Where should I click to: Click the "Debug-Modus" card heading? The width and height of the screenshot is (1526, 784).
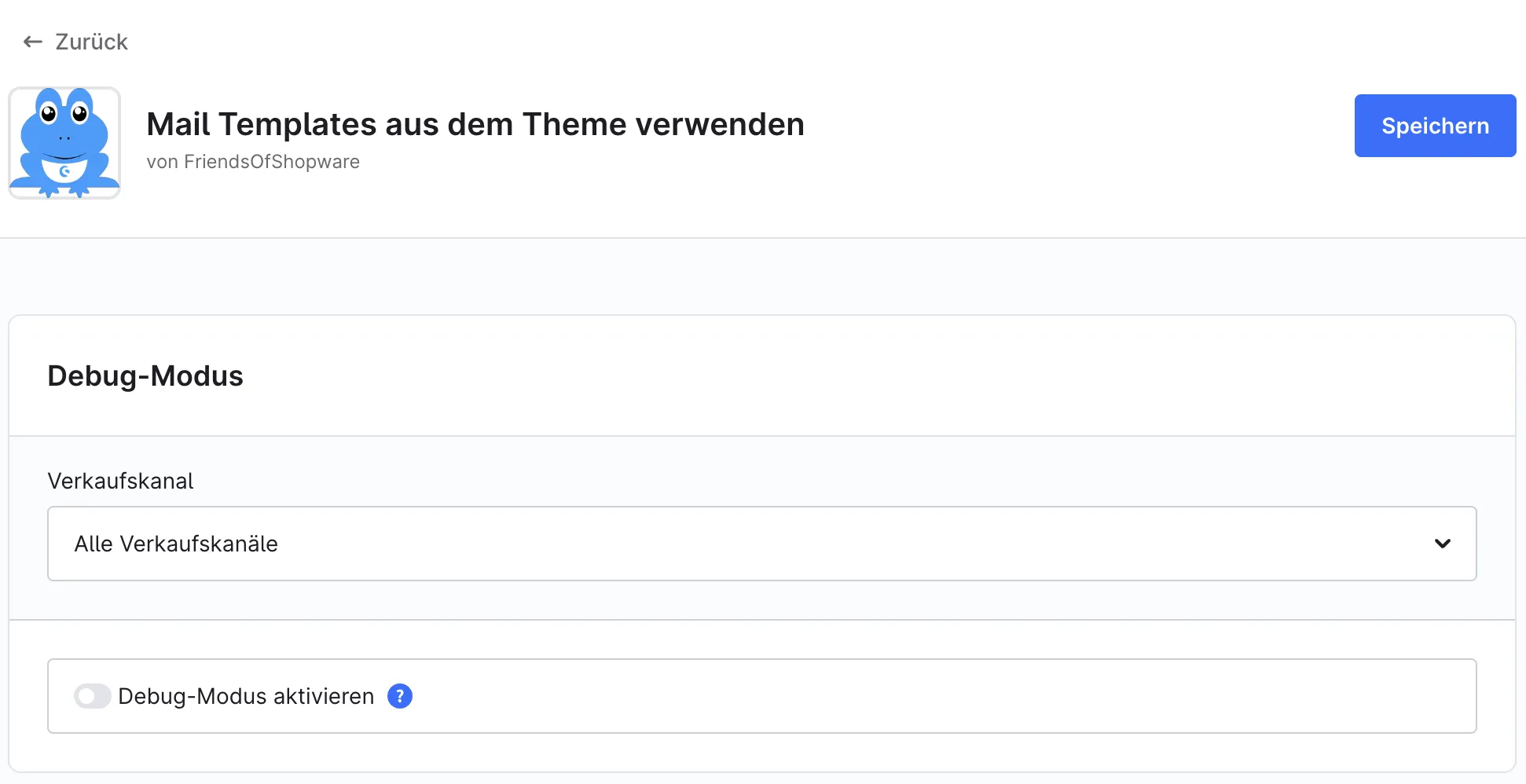click(x=145, y=376)
